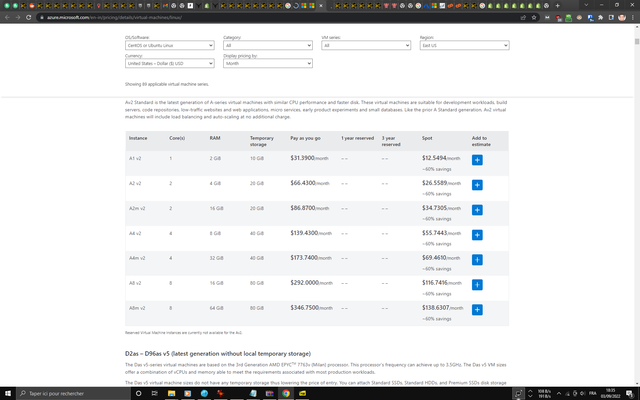640x400 pixels.
Task: Open the Chrome extensions puzzle menu
Action: 600,18
